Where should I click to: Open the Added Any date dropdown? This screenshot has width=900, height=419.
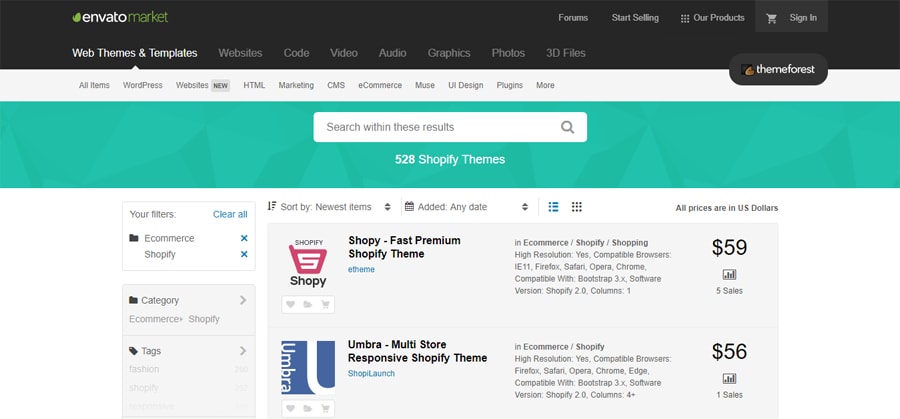(466, 207)
